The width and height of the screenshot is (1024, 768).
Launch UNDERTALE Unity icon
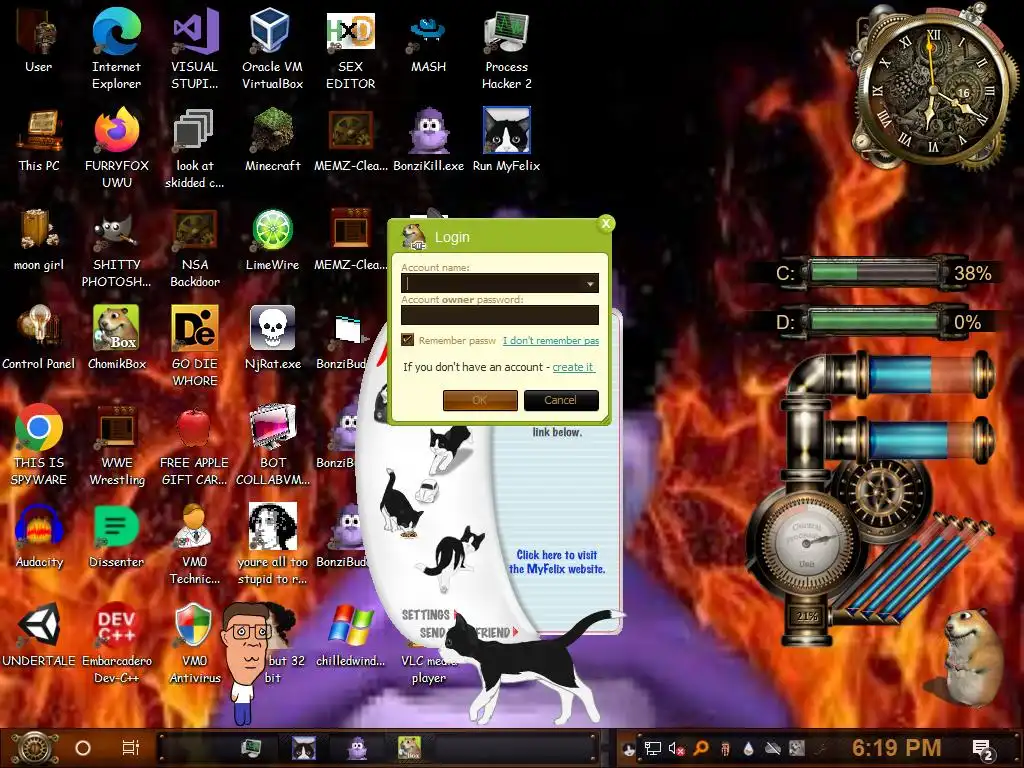[x=39, y=627]
